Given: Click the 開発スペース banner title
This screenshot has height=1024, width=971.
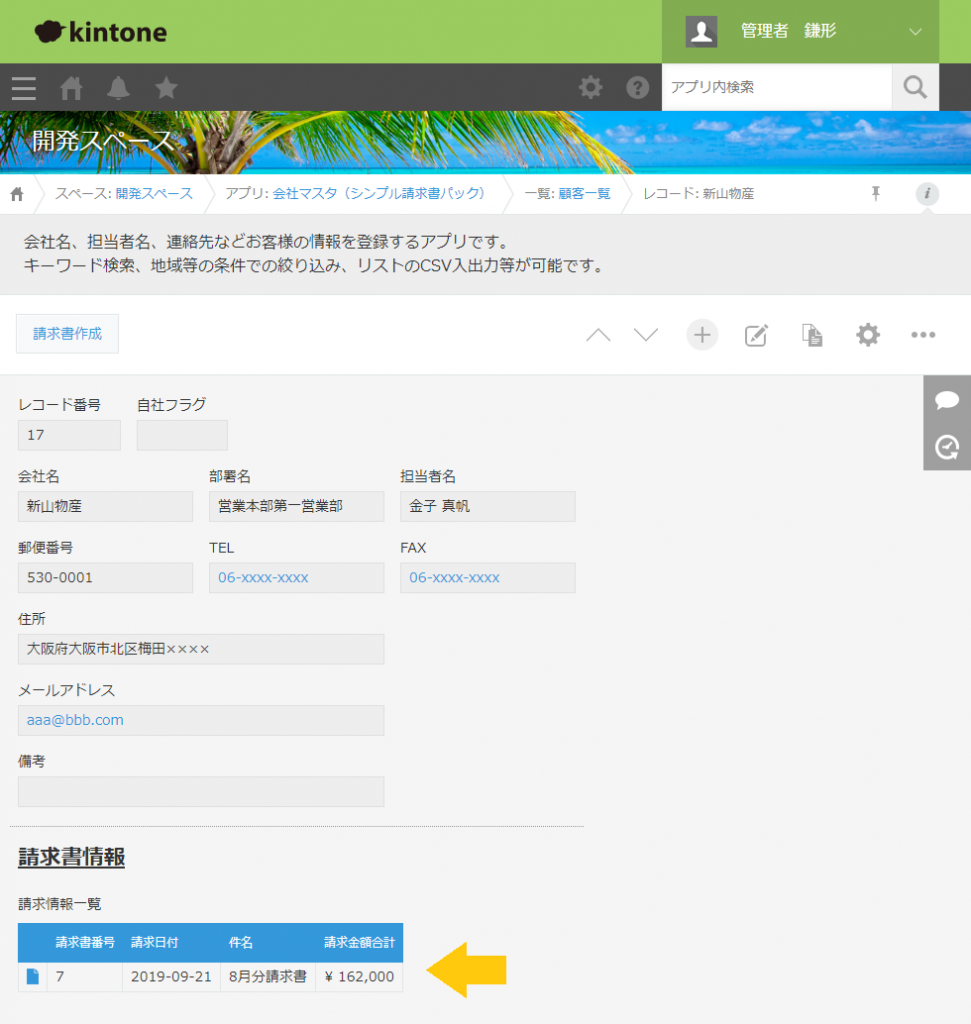Looking at the screenshot, I should click(x=103, y=140).
